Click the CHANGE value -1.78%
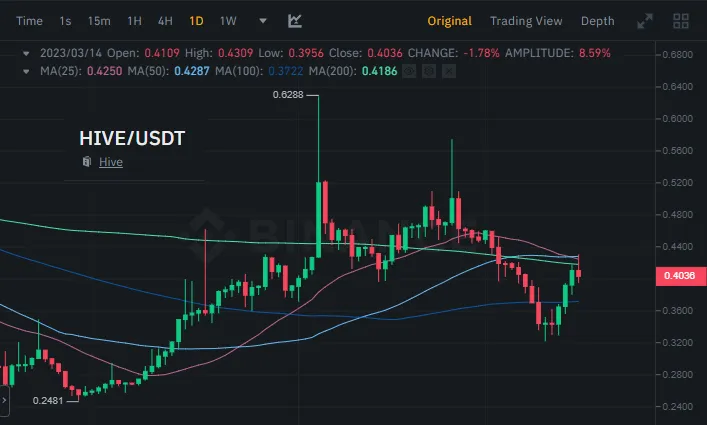Screen dimensions: 707x425 pos(482,53)
